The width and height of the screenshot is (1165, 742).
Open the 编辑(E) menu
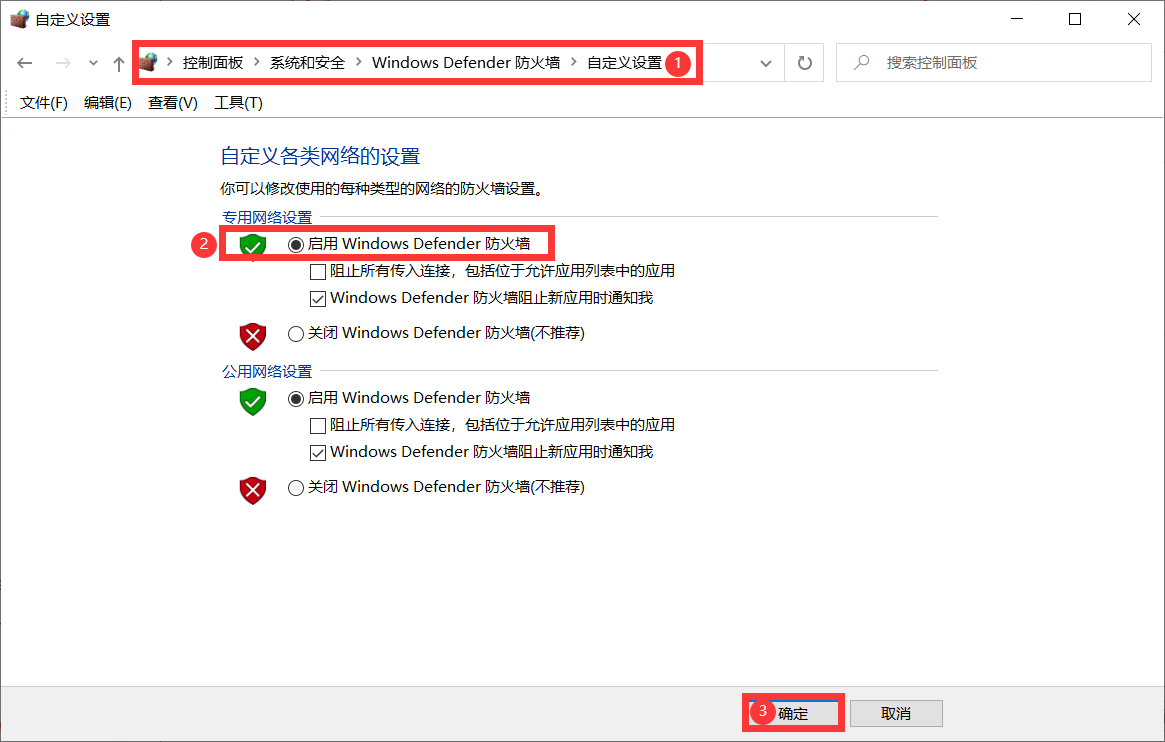point(108,103)
